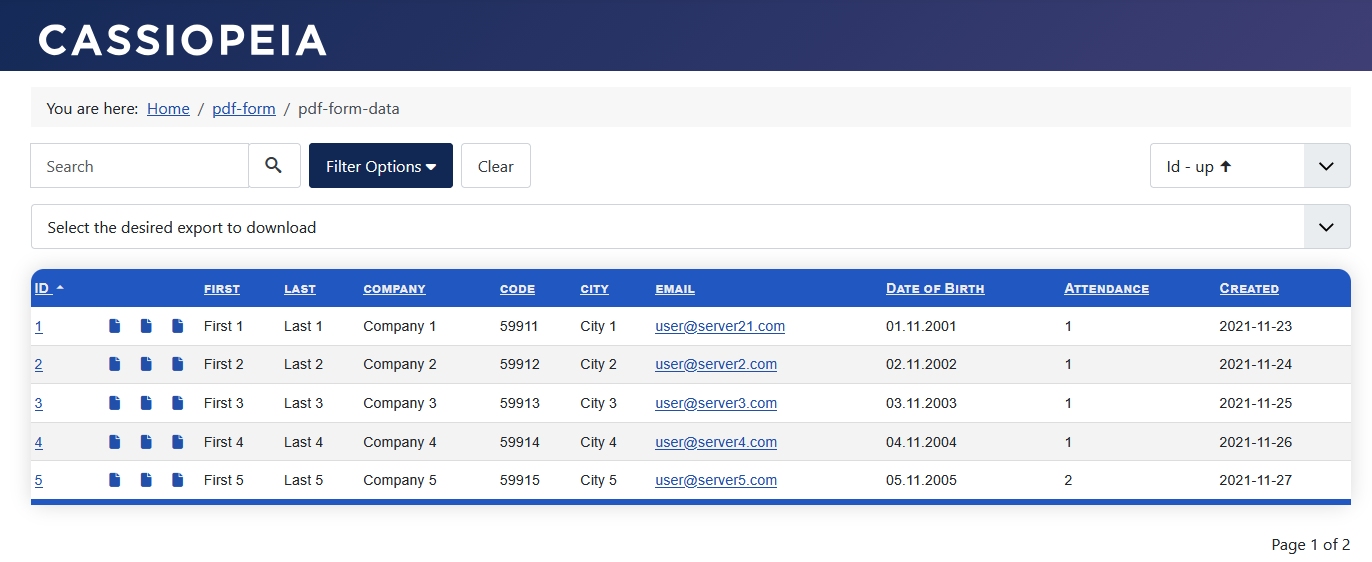Viewport: 1372px width, 562px height.
Task: Open leftmost file icon in First 3 row
Action: 115,403
